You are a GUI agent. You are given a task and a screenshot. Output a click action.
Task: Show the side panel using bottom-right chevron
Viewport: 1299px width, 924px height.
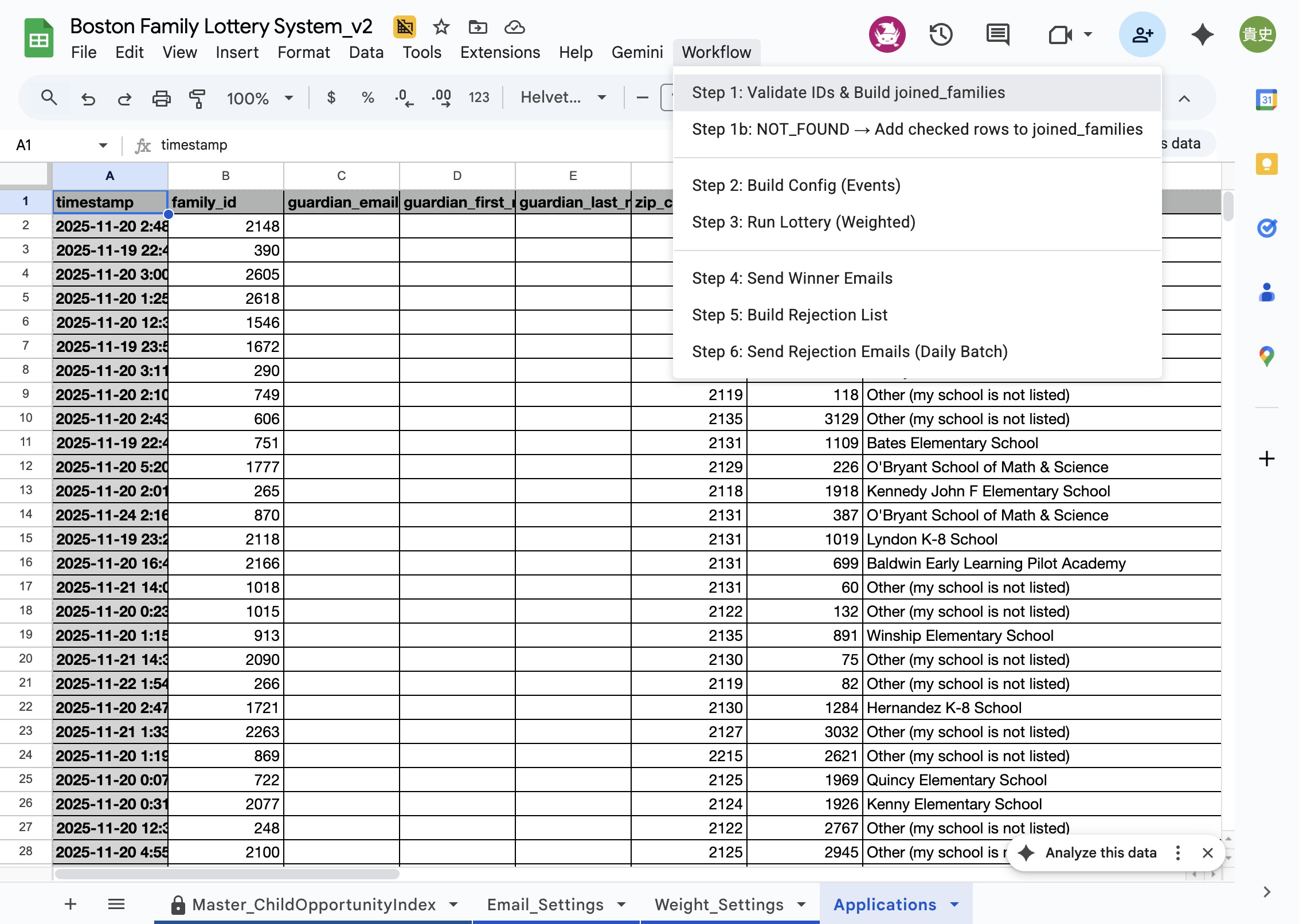click(x=1266, y=892)
